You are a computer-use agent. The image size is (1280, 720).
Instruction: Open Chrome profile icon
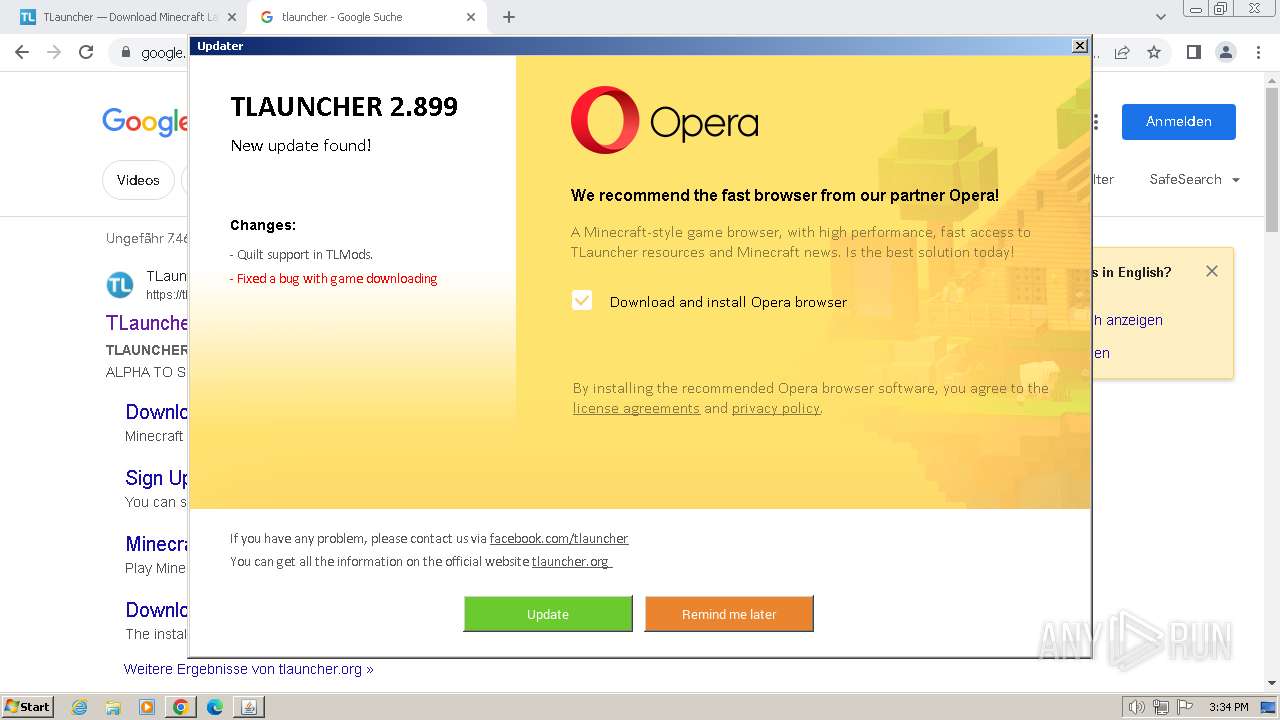pyautogui.click(x=1225, y=52)
